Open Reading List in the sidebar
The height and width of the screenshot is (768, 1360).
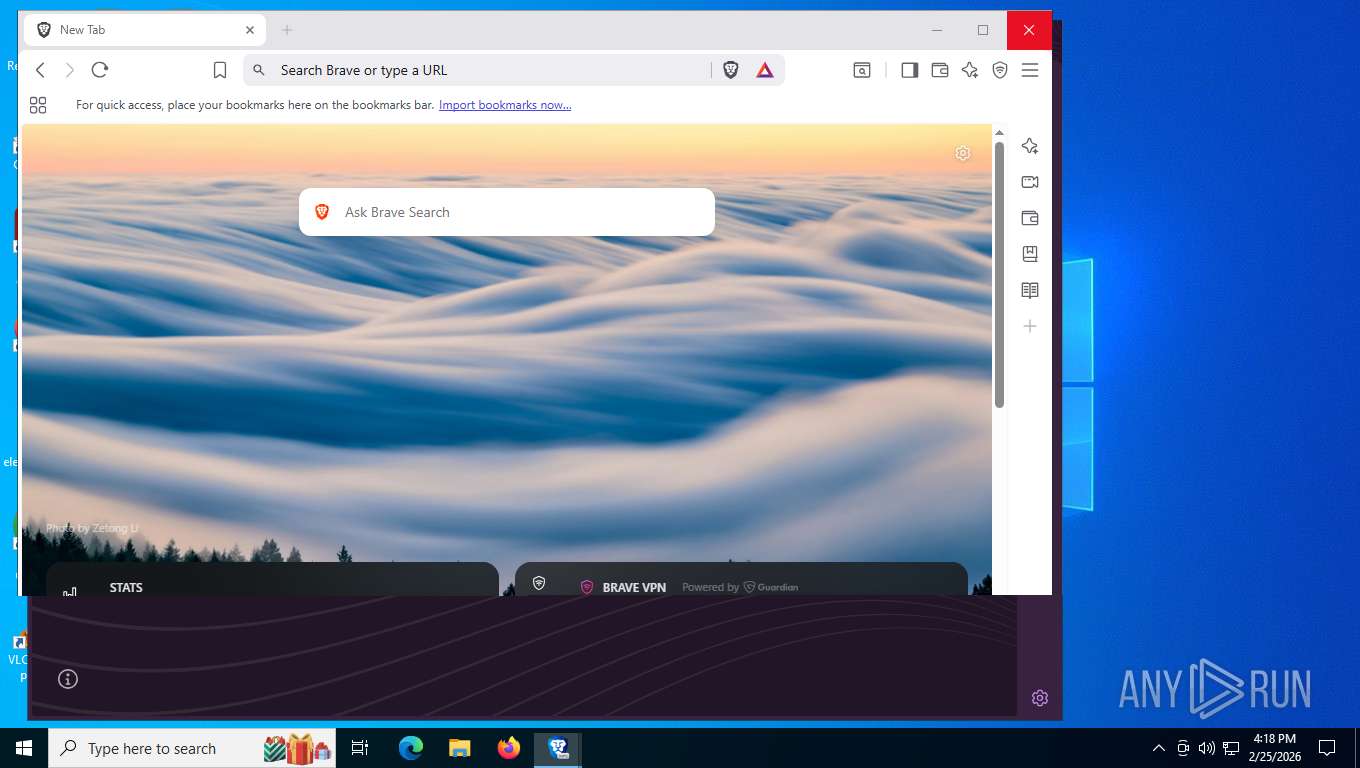pyautogui.click(x=1030, y=290)
